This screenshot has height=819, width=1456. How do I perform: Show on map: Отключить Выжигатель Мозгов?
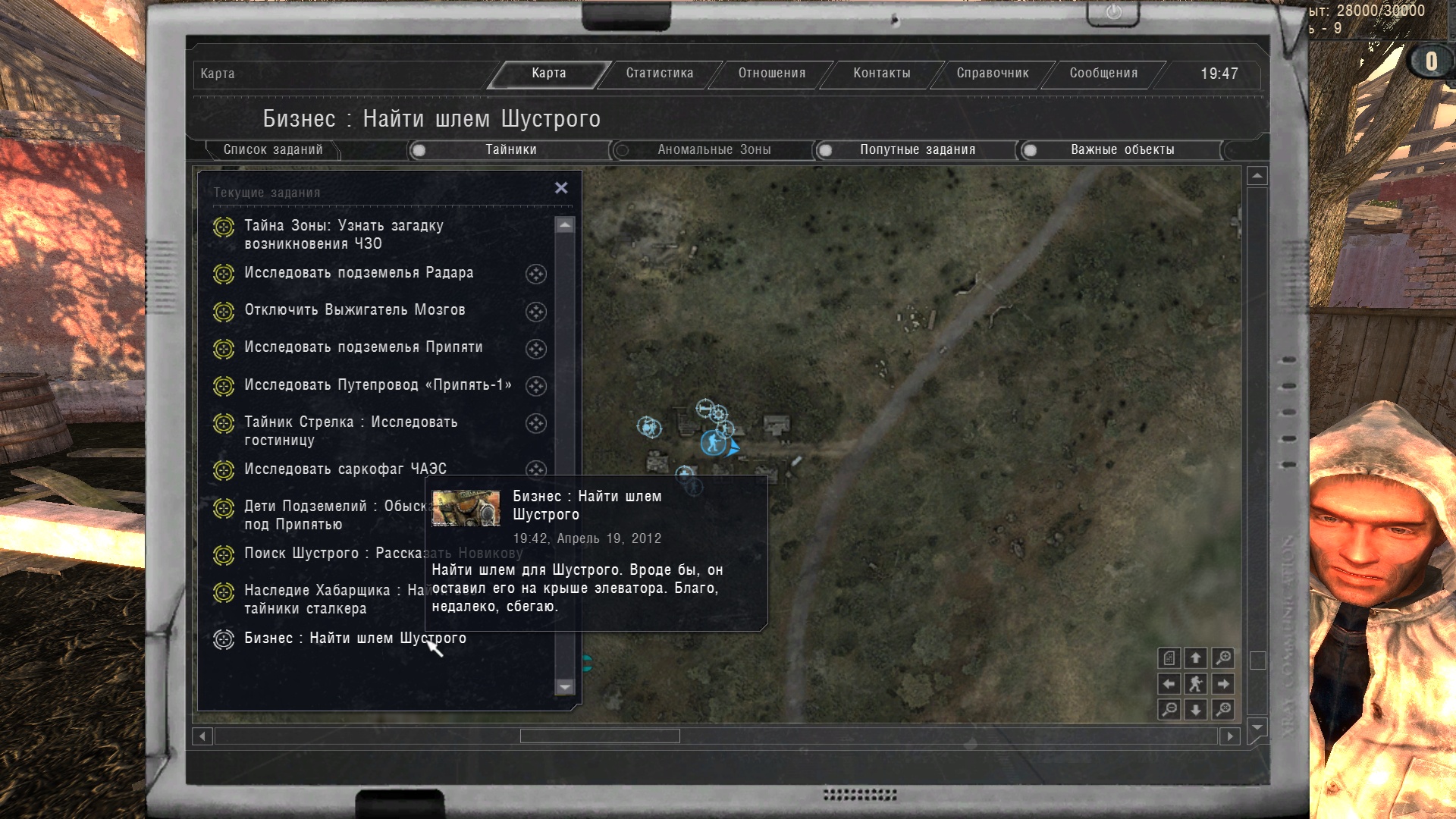[536, 312]
